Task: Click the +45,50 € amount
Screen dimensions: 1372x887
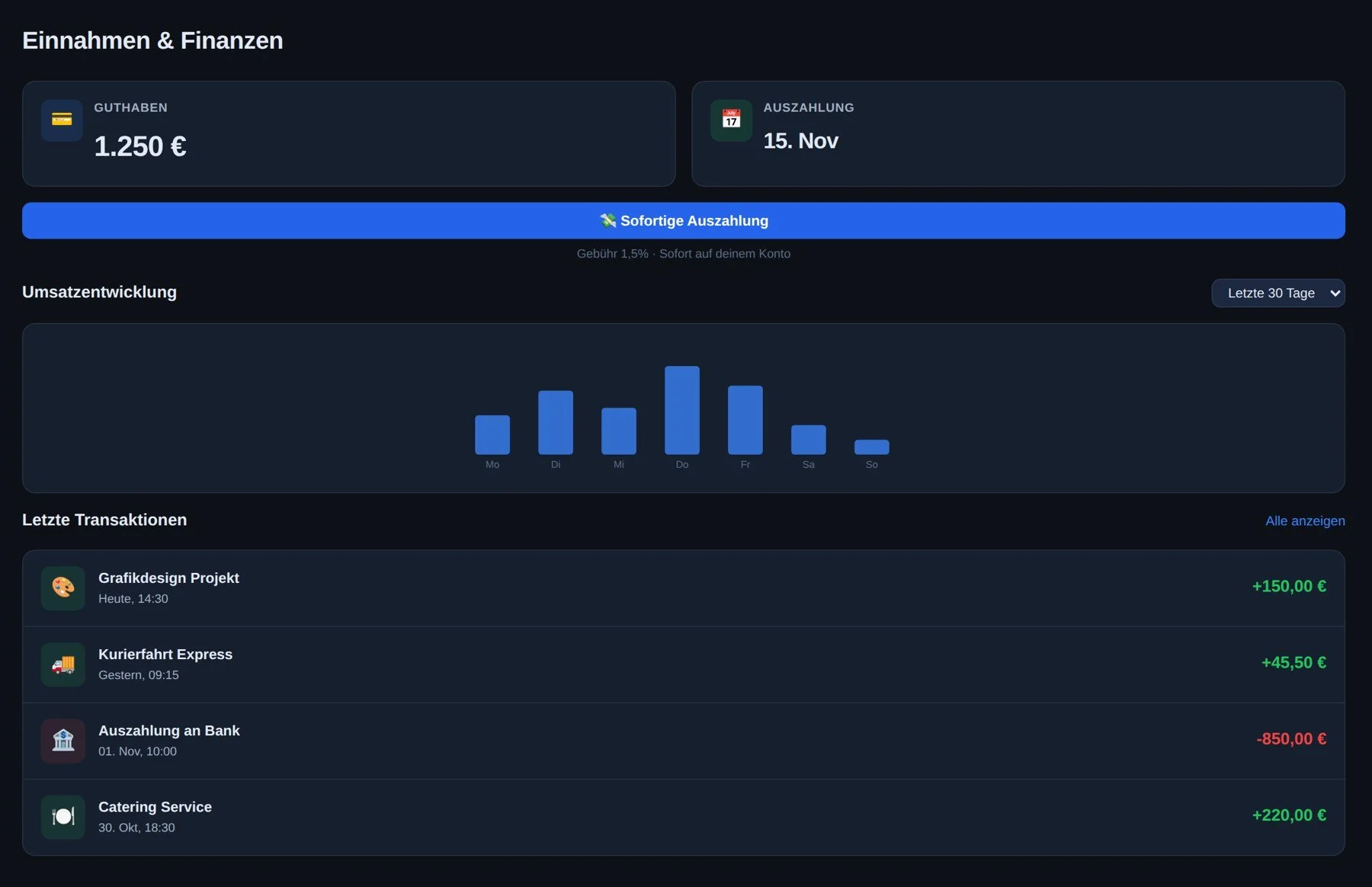Action: pyautogui.click(x=1293, y=662)
